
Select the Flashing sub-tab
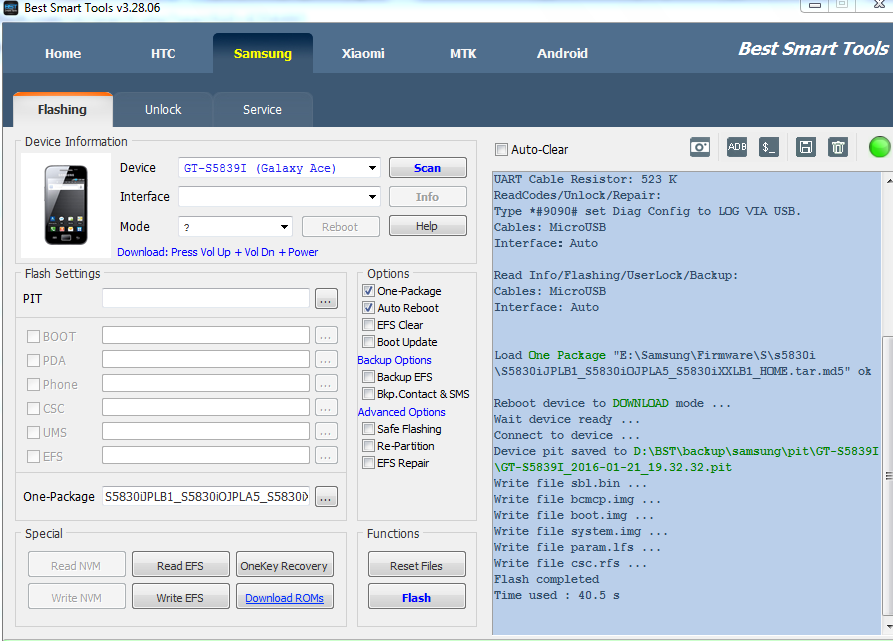[x=63, y=109]
